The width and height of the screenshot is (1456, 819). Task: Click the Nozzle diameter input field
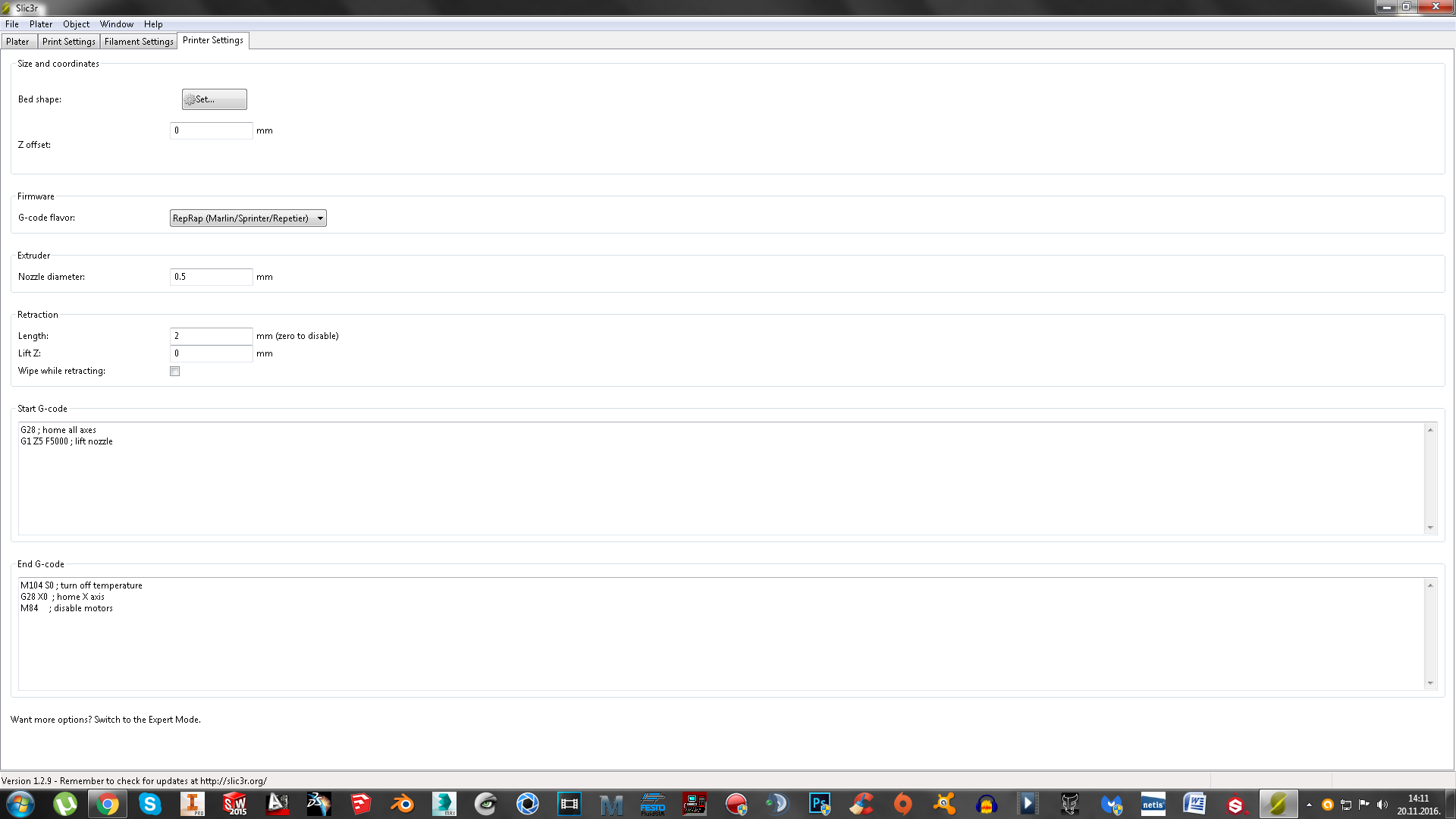click(211, 277)
